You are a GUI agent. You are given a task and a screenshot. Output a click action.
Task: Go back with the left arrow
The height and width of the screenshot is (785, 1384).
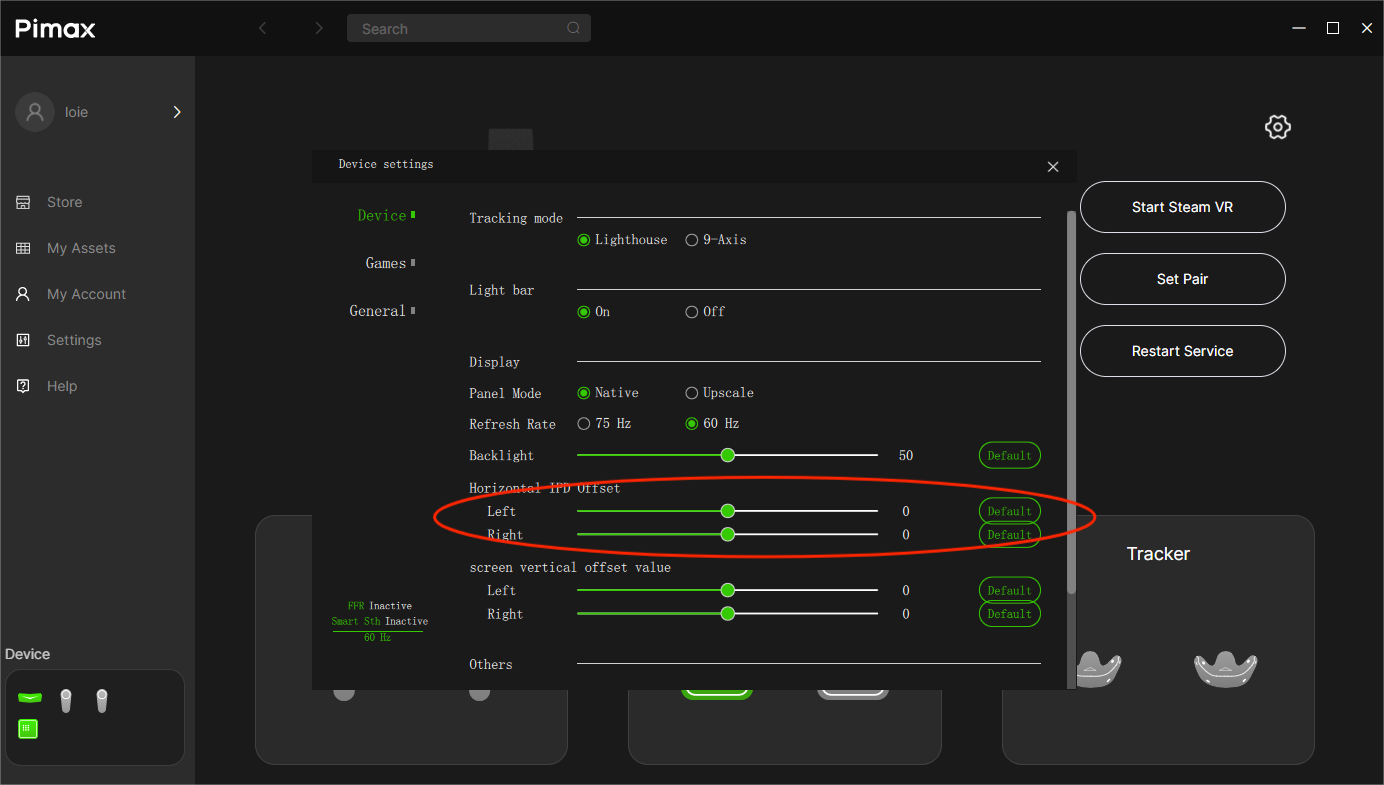263,28
